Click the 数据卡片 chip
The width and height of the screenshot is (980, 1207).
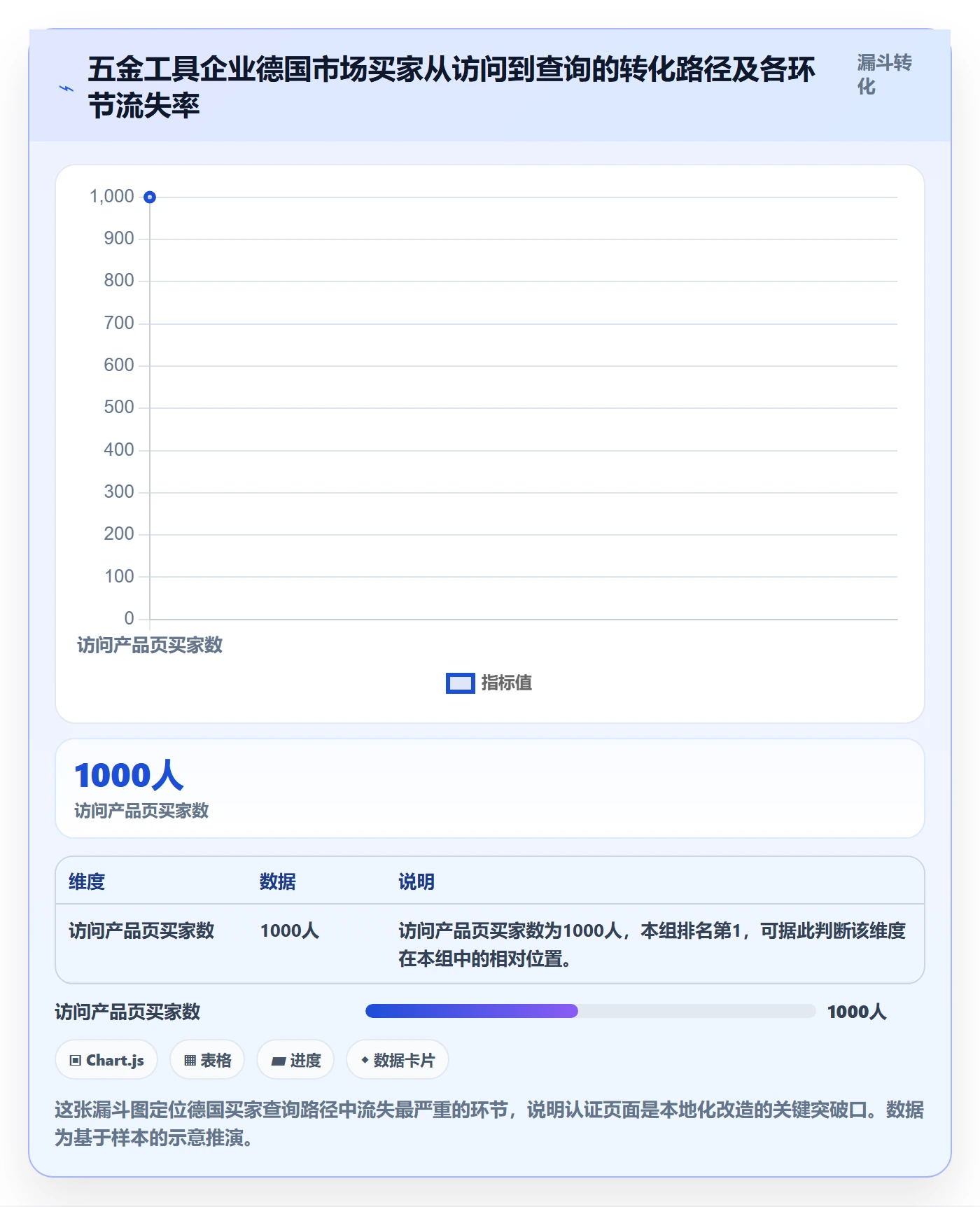(x=398, y=1060)
